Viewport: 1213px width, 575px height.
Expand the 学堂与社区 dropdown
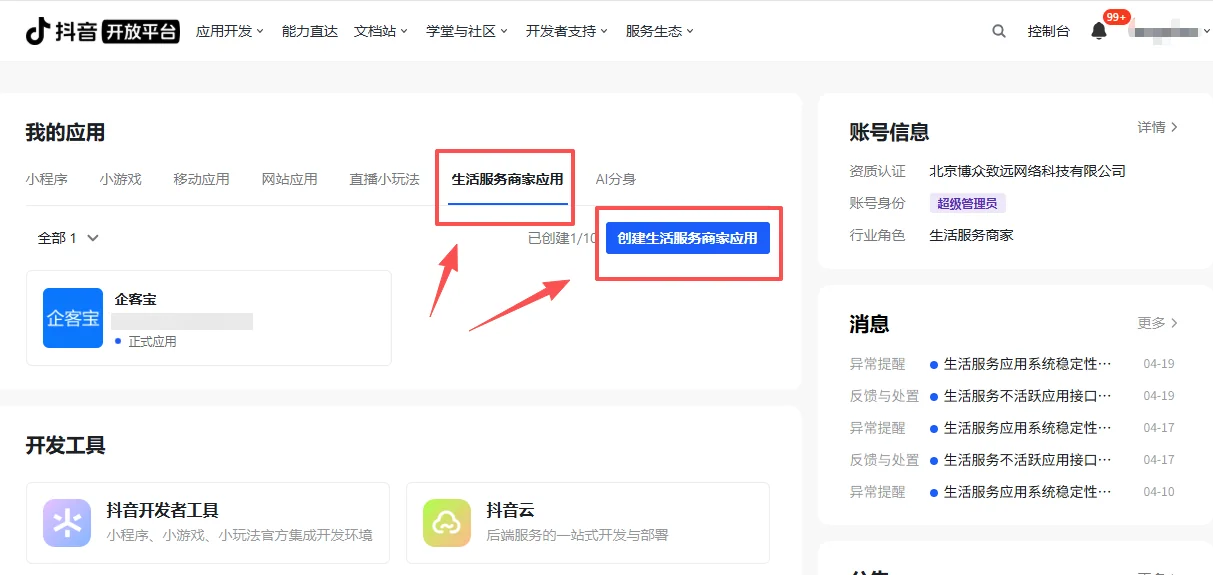pos(467,31)
